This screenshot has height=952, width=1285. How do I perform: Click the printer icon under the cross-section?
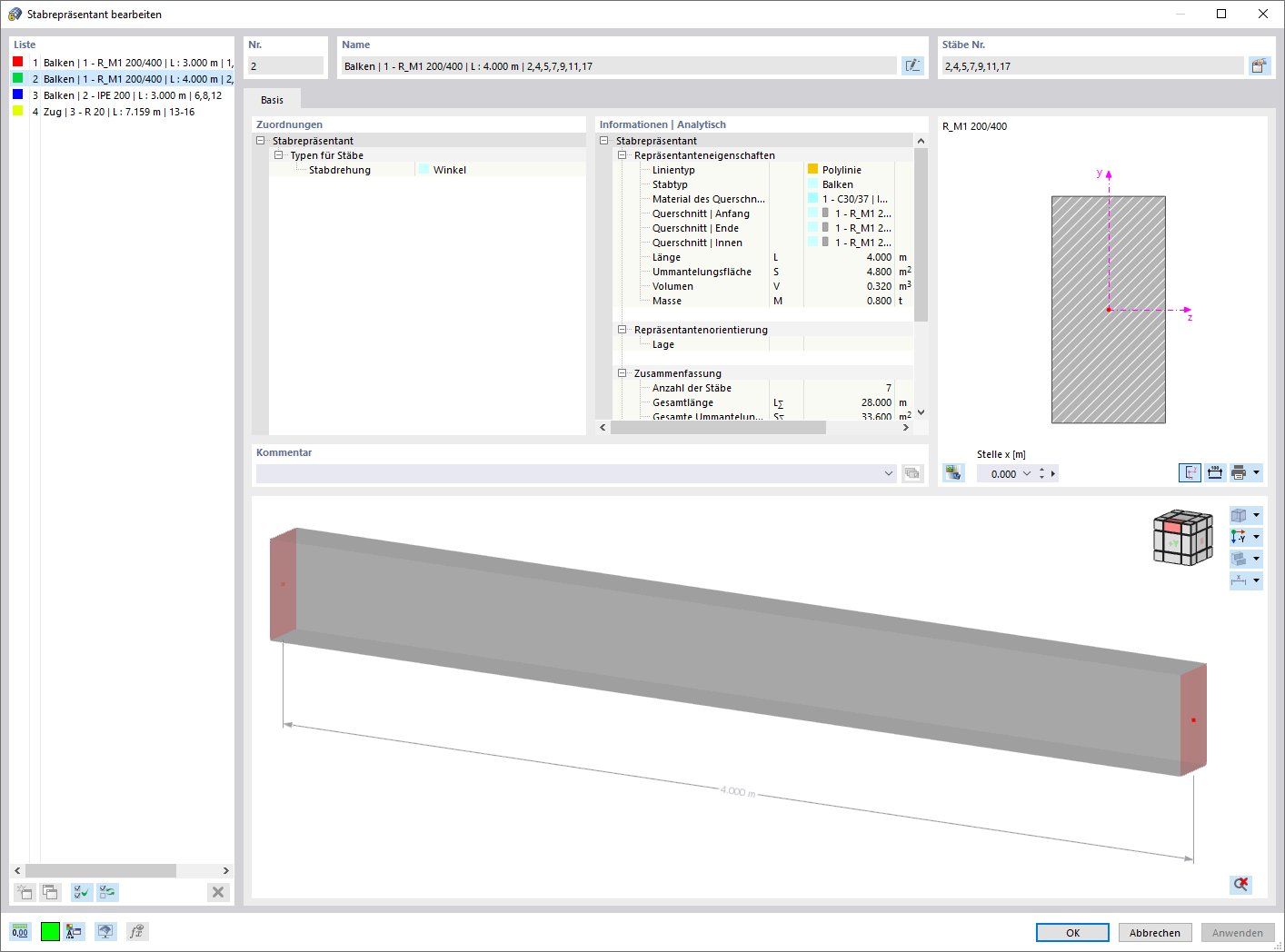[x=1239, y=472]
